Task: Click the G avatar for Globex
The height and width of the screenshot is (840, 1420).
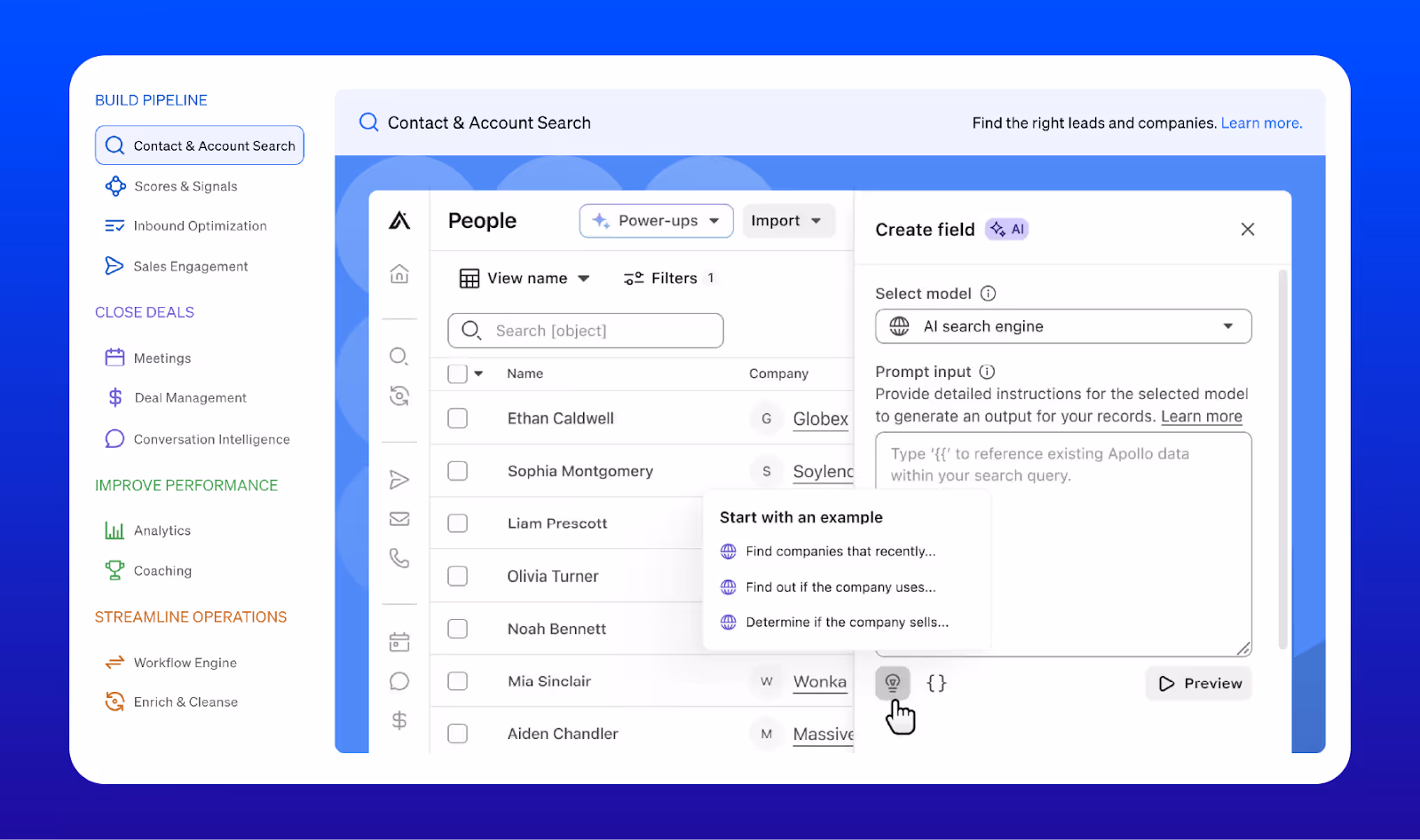Action: point(766,419)
